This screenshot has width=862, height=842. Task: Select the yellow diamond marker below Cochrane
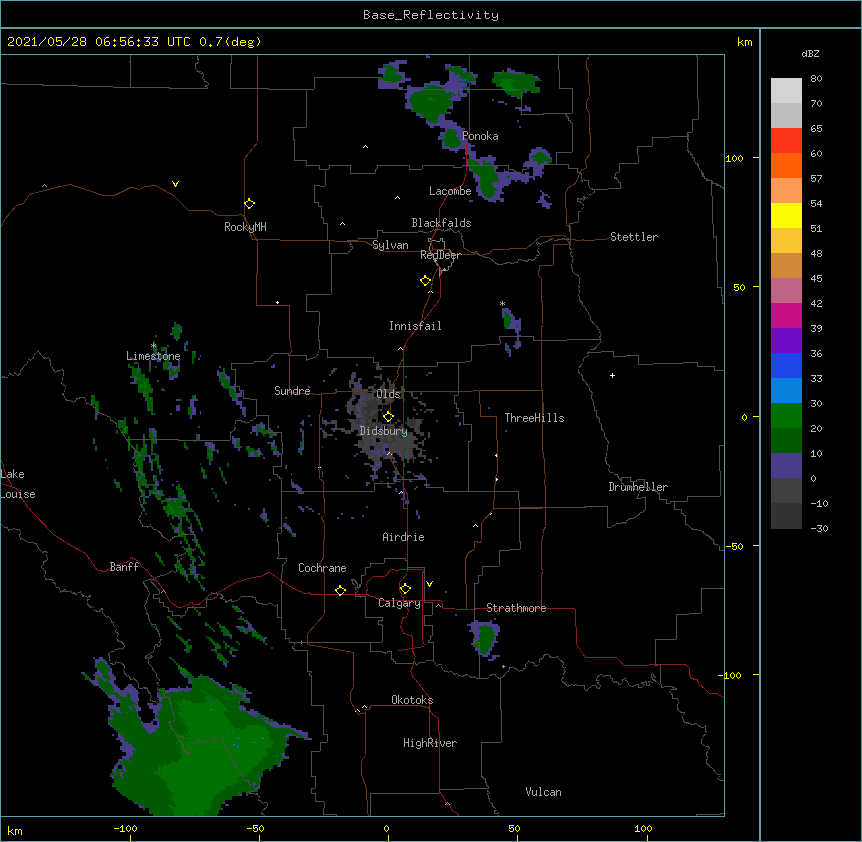point(340,590)
